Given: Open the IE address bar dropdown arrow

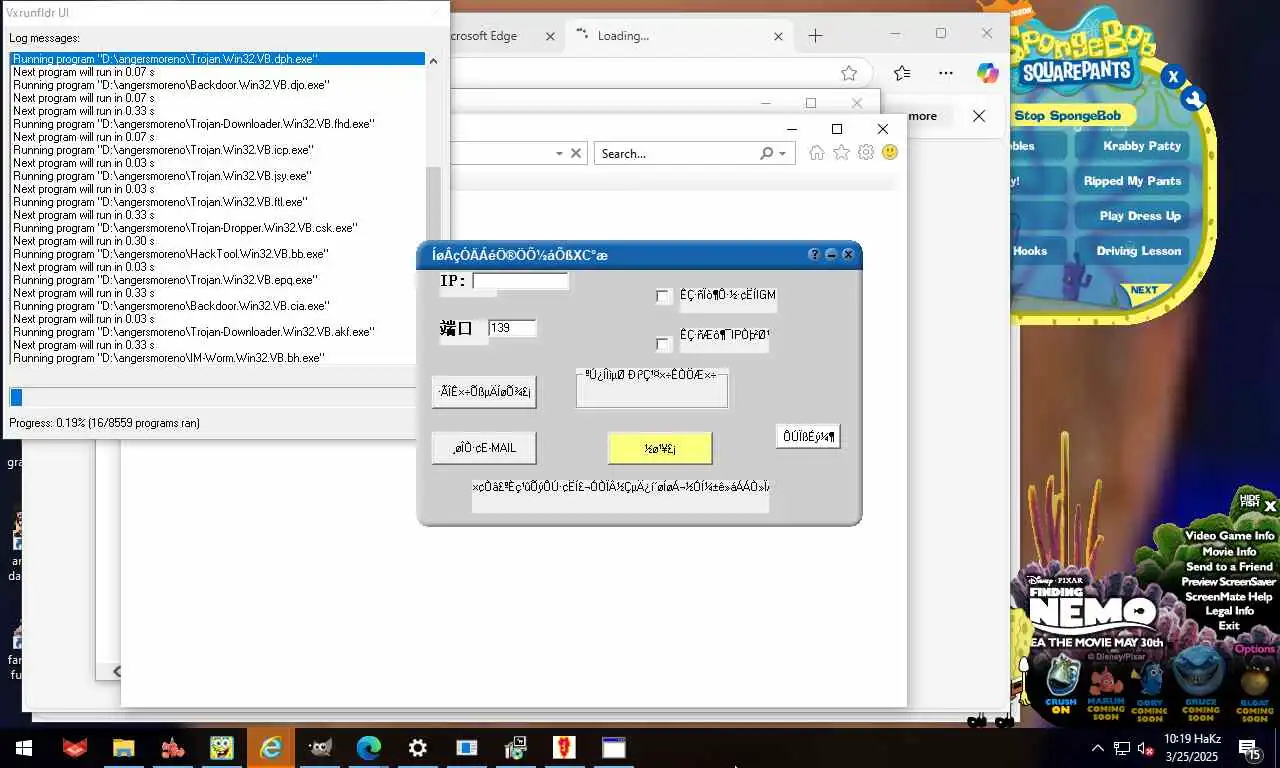Looking at the screenshot, I should [x=559, y=153].
